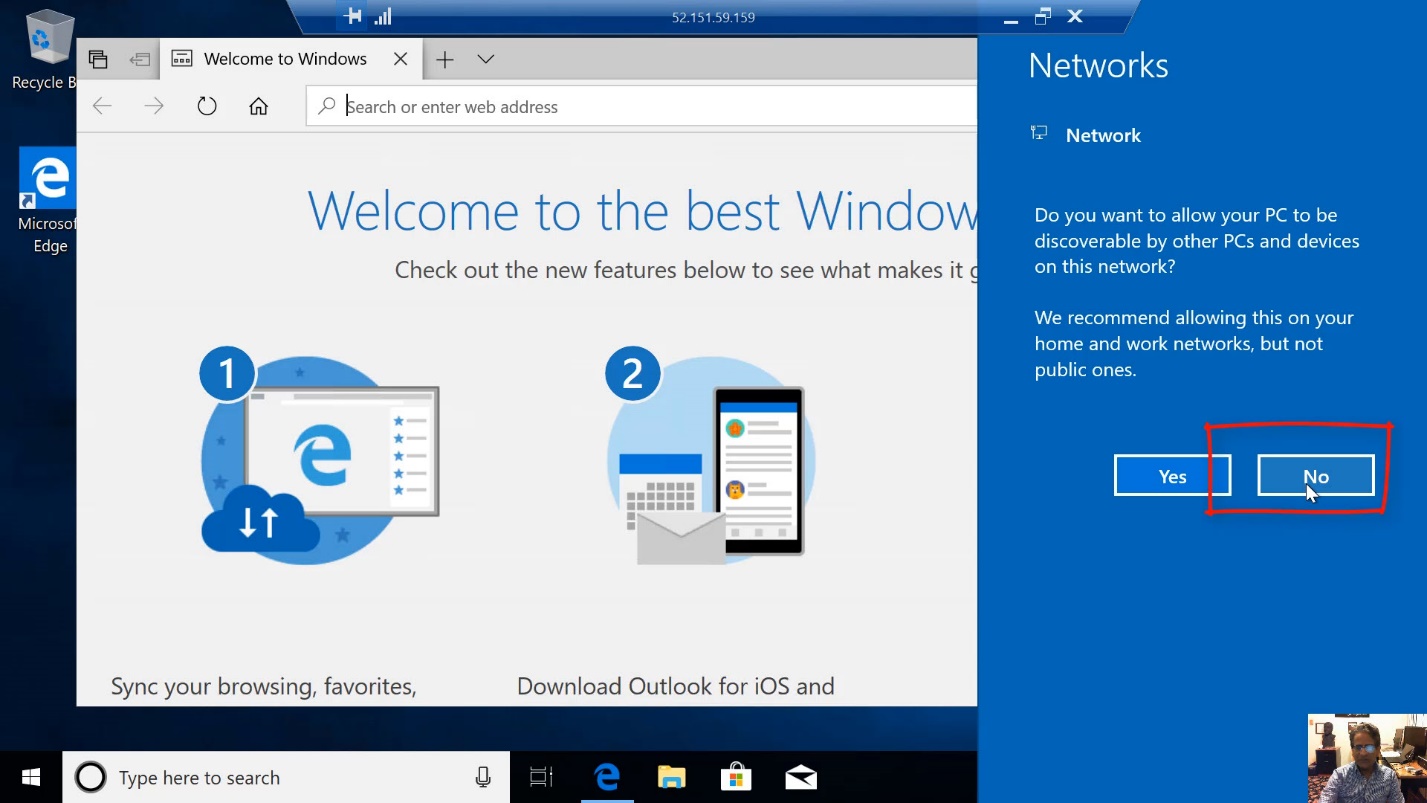This screenshot has width=1427, height=803.
Task: Set these tabs aside
Action: click(x=139, y=59)
